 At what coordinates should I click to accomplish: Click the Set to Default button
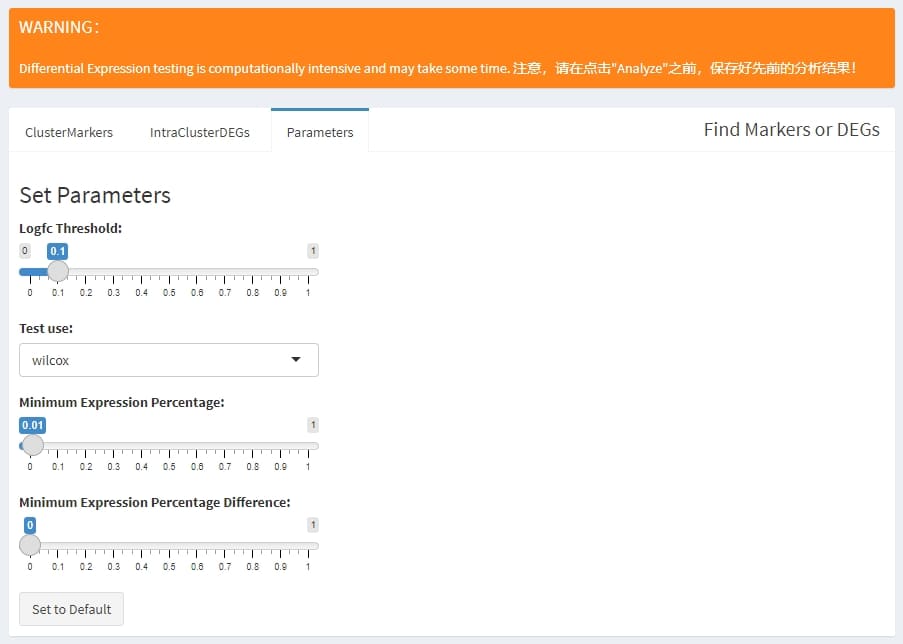pos(71,609)
